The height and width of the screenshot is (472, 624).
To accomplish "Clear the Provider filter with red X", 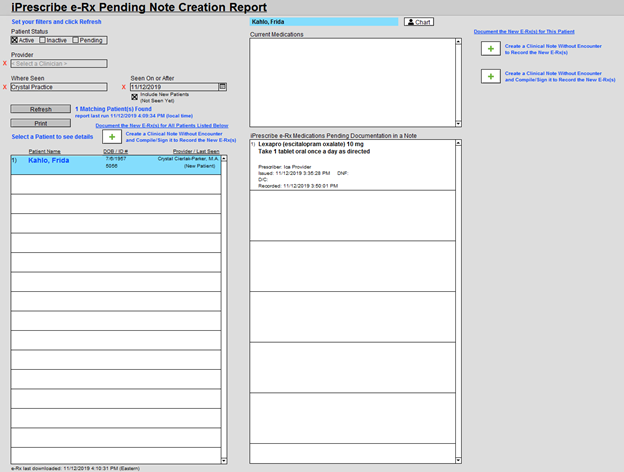I will (x=5, y=63).
